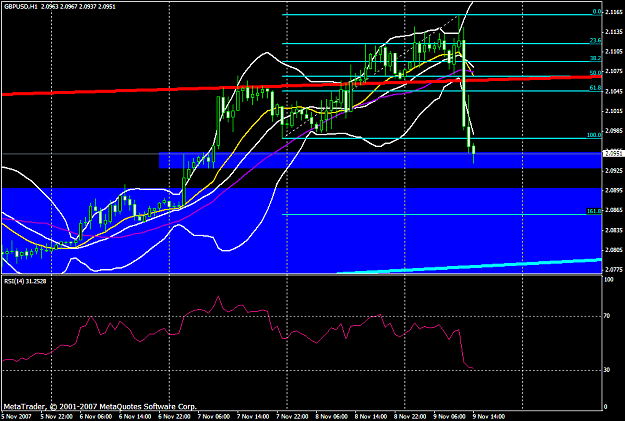Click the 2.1015 price axis label
Image resolution: width=625 pixels, height=421 pixels.
point(613,111)
